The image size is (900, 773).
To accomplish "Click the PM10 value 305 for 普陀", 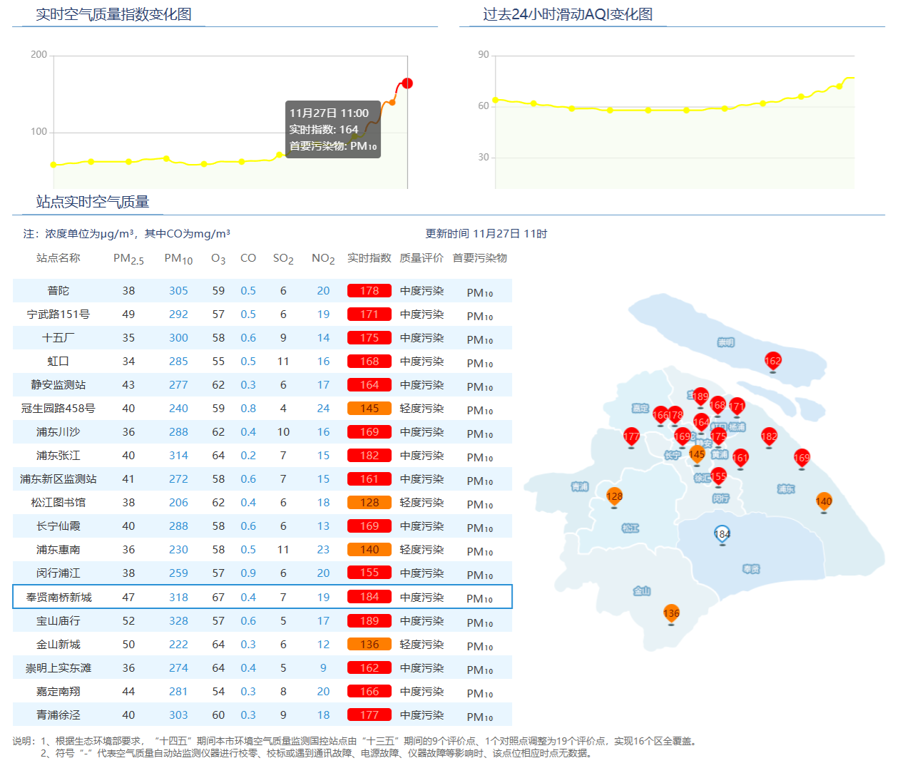I will pos(178,291).
